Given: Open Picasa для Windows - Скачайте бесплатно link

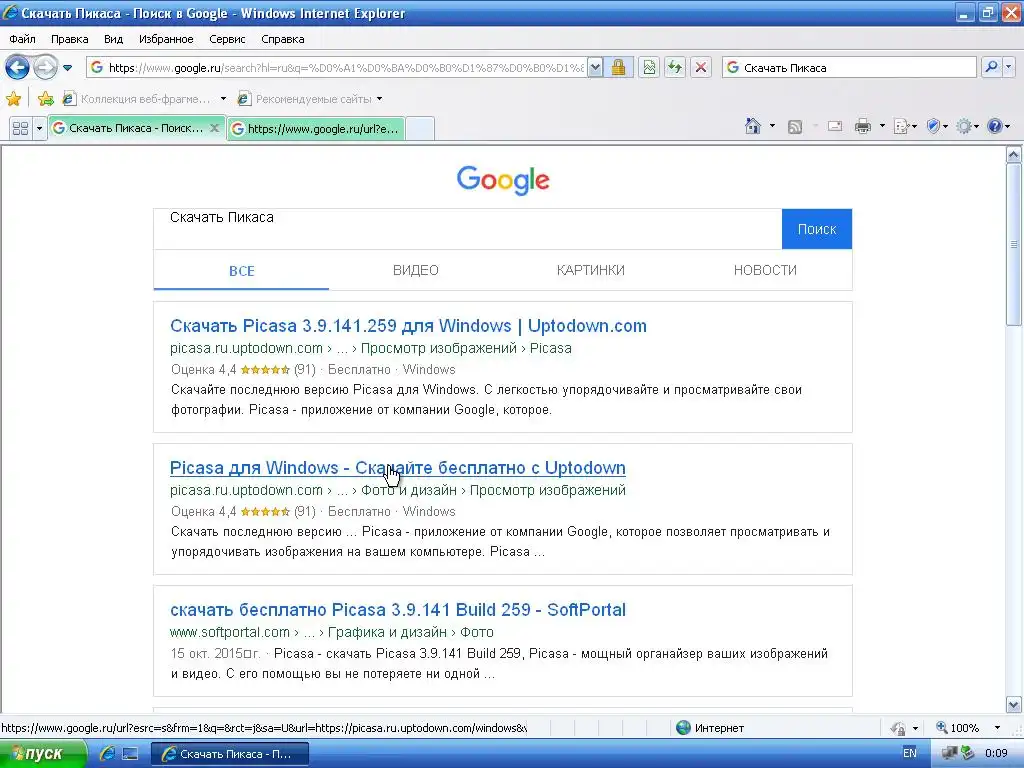Looking at the screenshot, I should (398, 468).
